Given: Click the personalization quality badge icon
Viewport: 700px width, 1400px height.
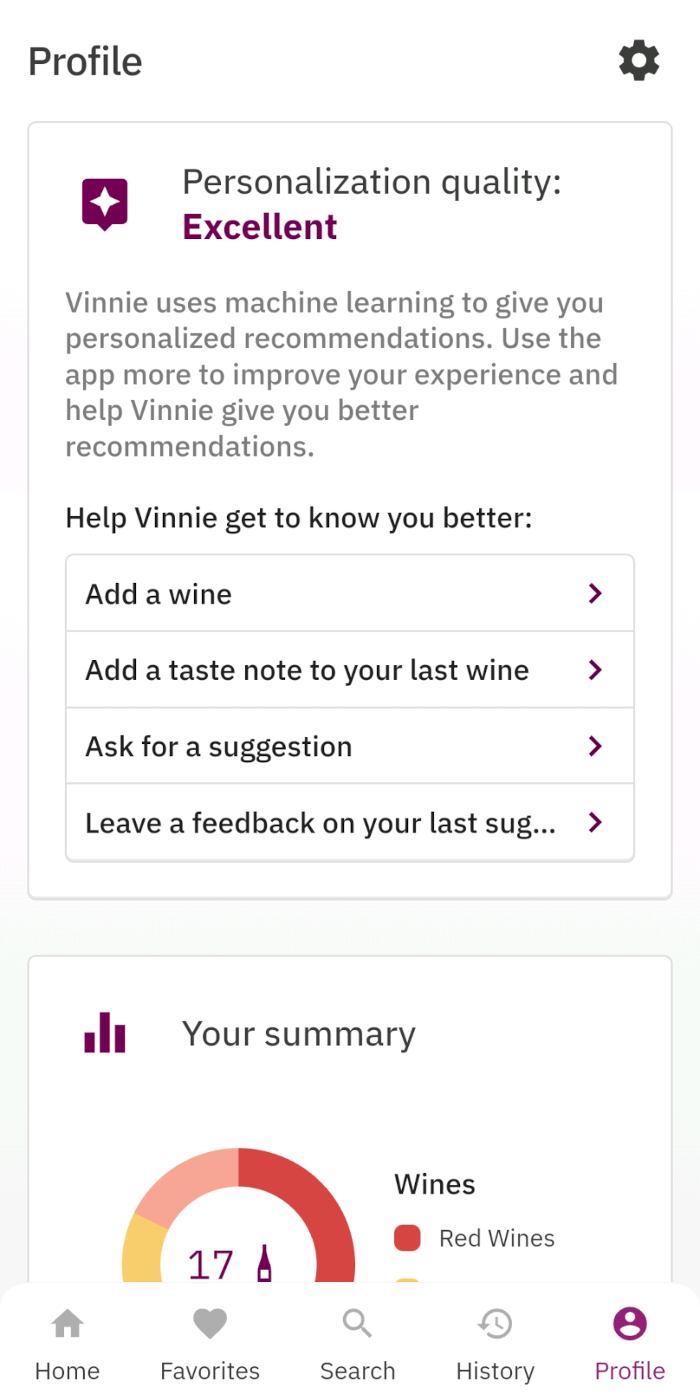Looking at the screenshot, I should point(104,203).
